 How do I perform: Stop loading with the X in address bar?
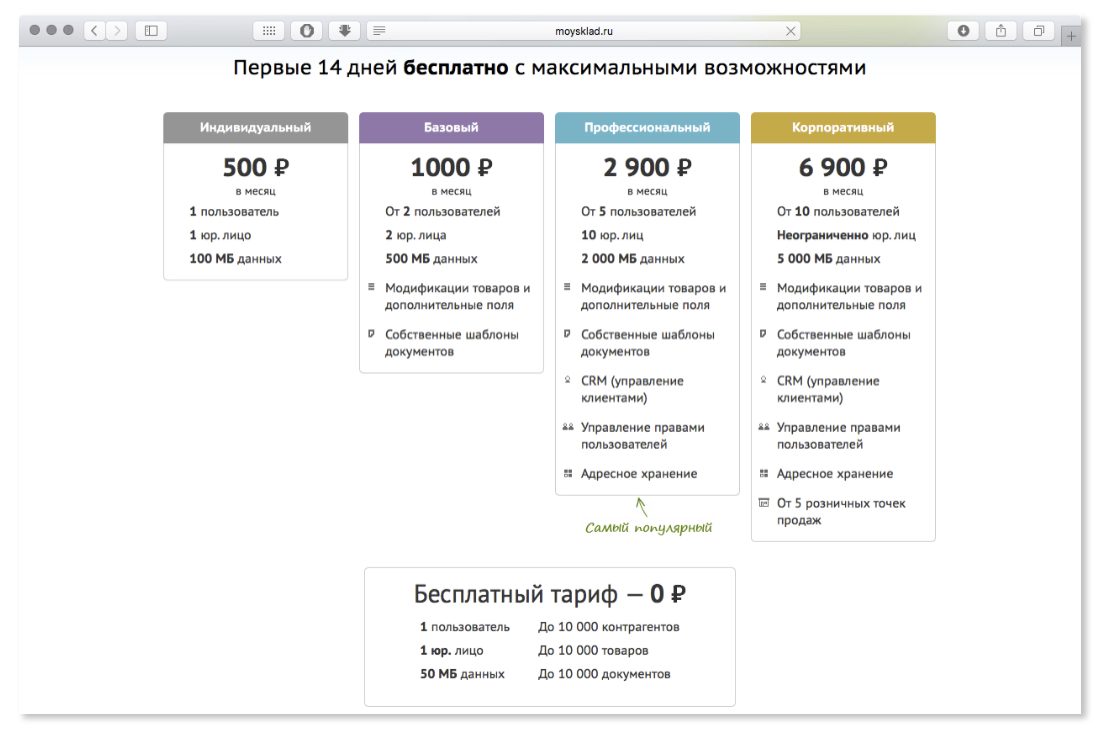791,31
